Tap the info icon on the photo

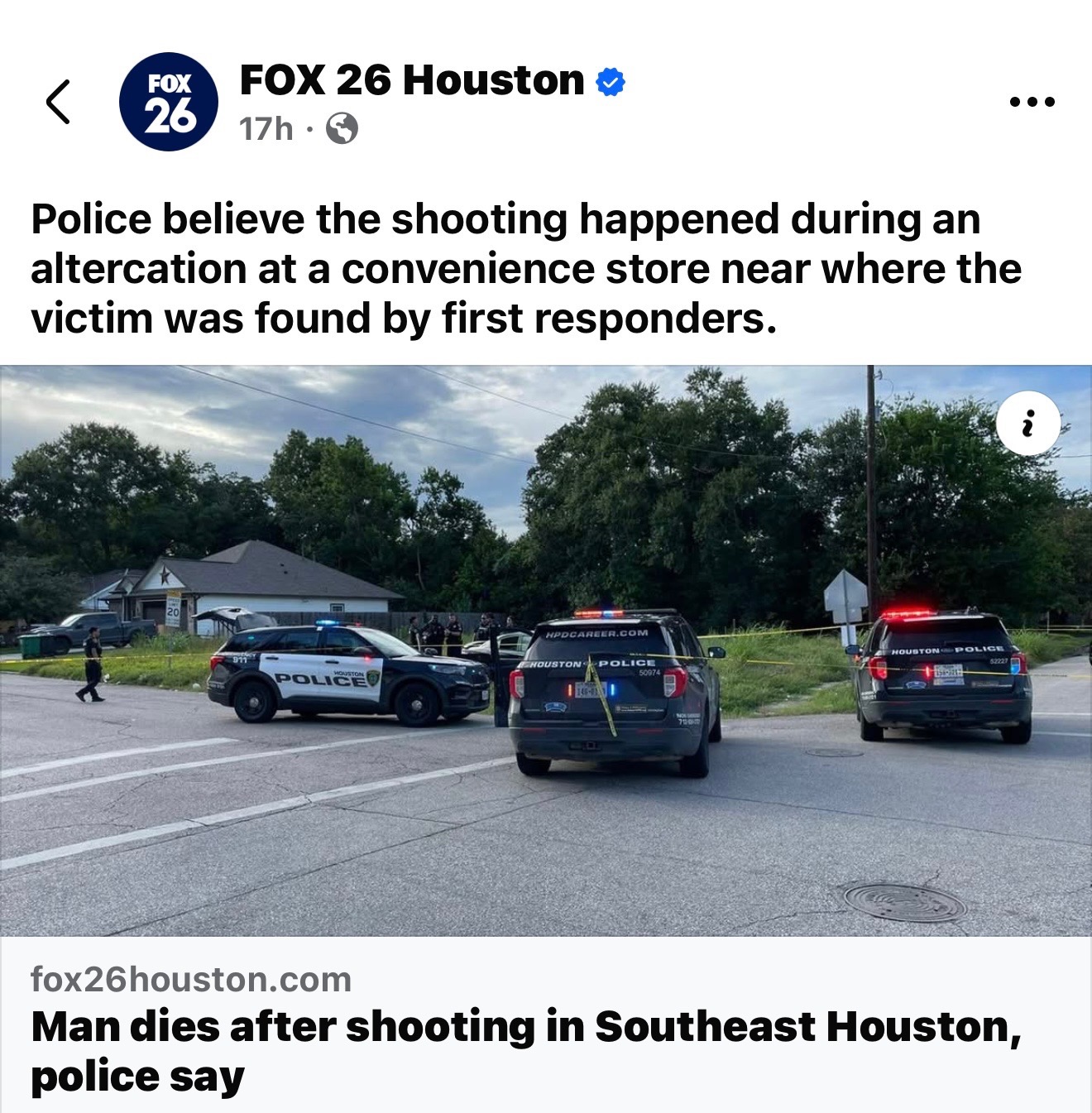(1028, 424)
